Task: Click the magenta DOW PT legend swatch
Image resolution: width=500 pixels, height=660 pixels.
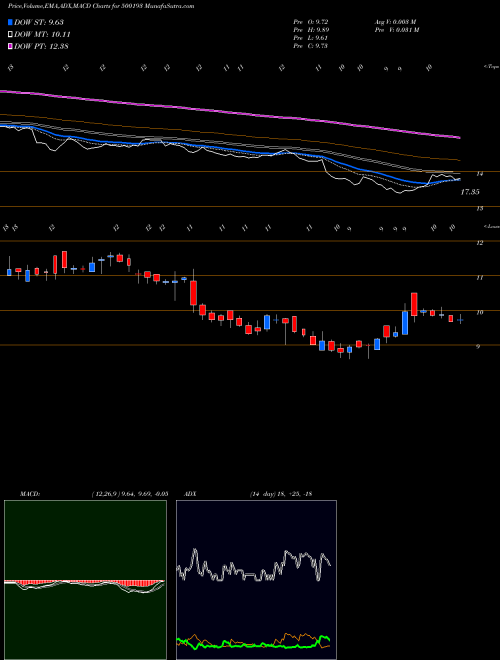Action: (11, 46)
